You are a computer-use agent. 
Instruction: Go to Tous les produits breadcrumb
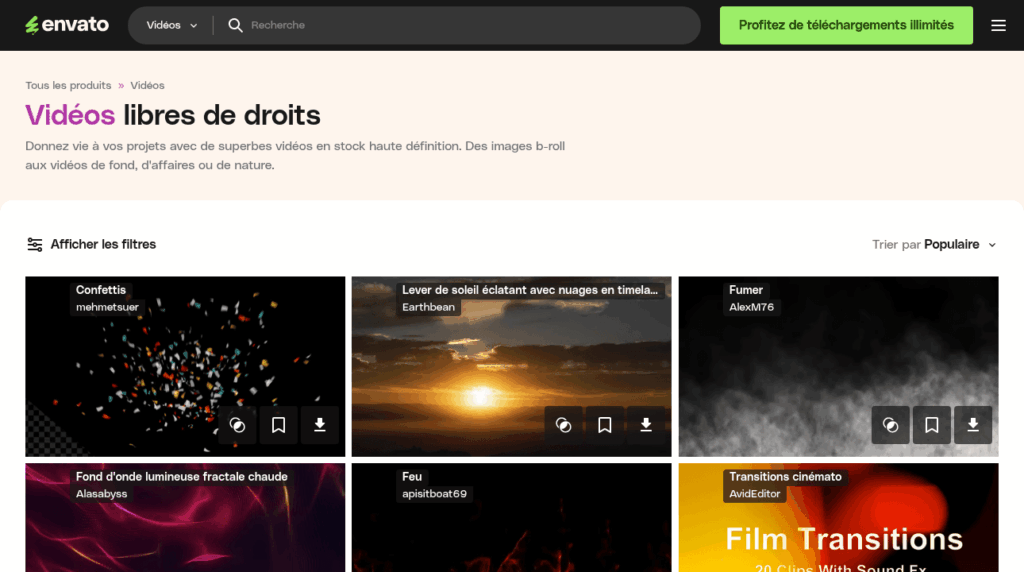coord(68,86)
